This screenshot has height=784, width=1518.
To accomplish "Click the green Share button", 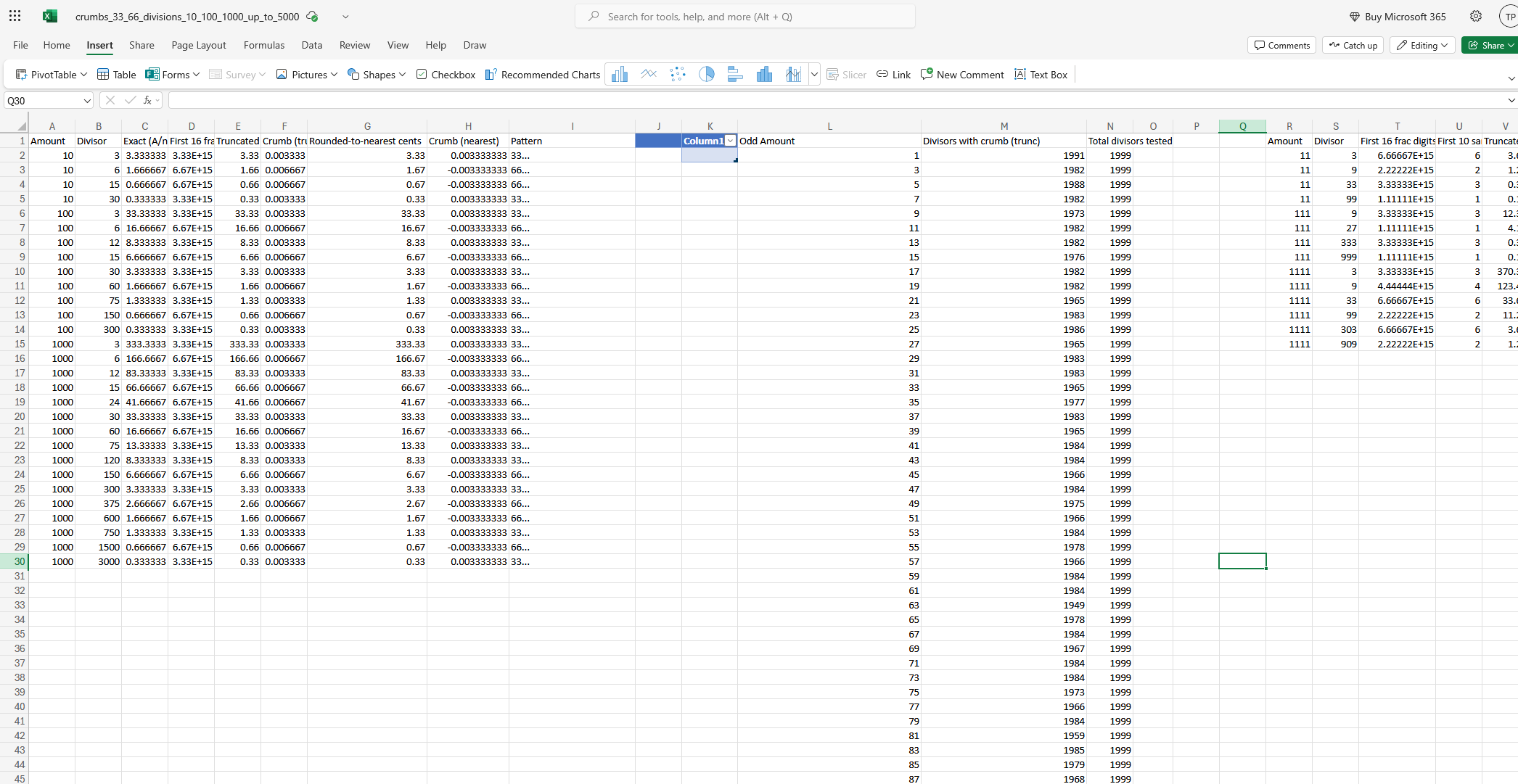I will (x=1489, y=45).
